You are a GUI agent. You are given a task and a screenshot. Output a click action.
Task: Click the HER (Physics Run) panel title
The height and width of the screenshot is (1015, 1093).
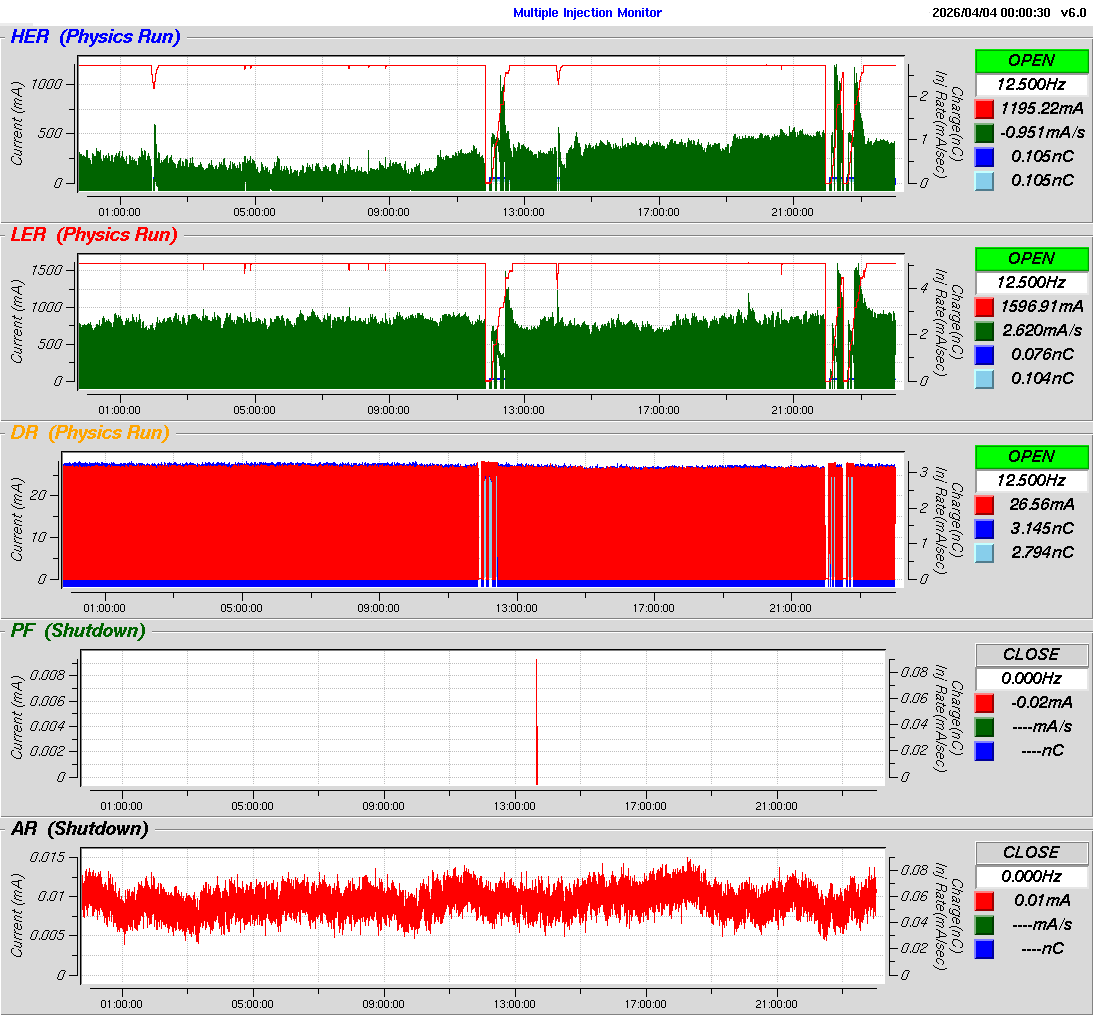95,37
